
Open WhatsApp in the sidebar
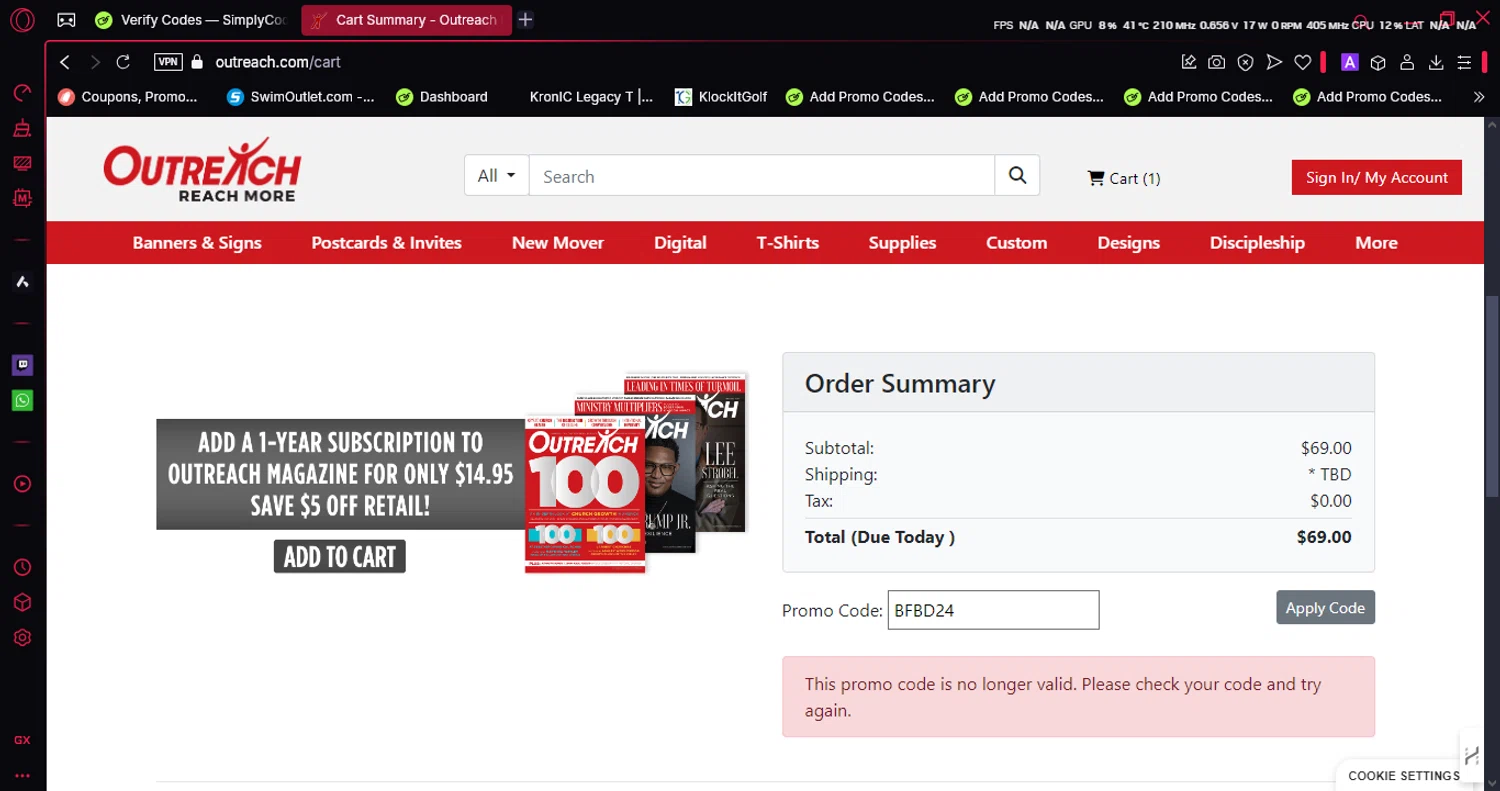(x=22, y=400)
